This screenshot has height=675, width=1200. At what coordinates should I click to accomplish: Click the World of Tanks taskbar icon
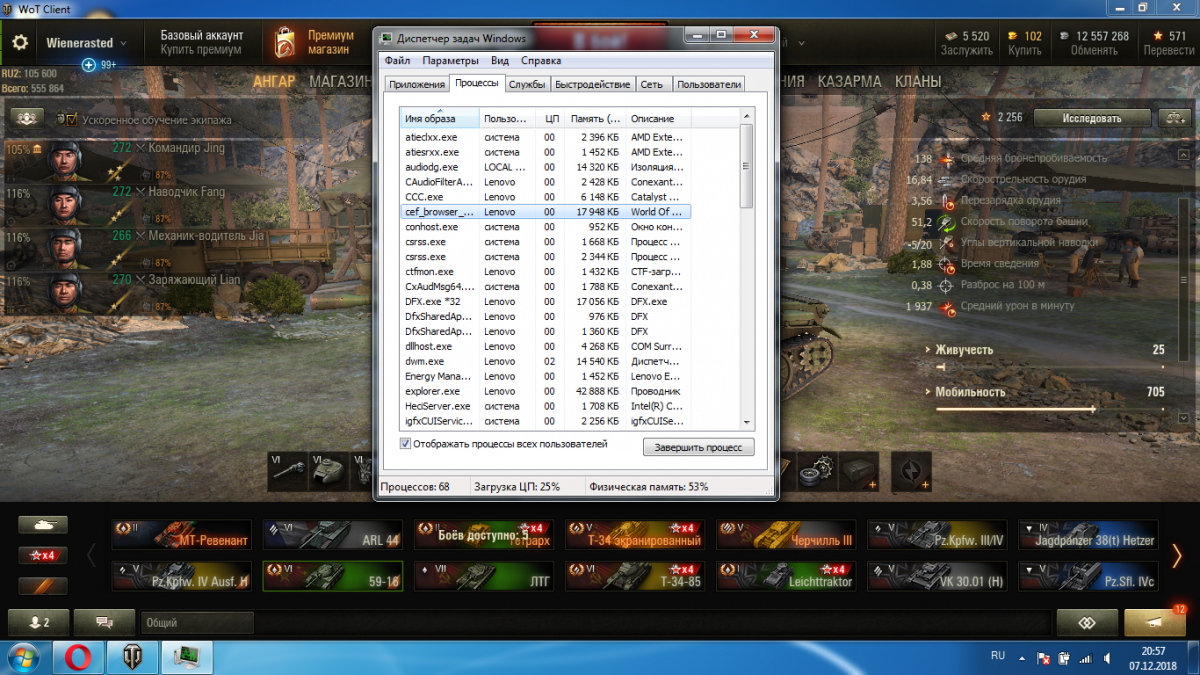(132, 656)
